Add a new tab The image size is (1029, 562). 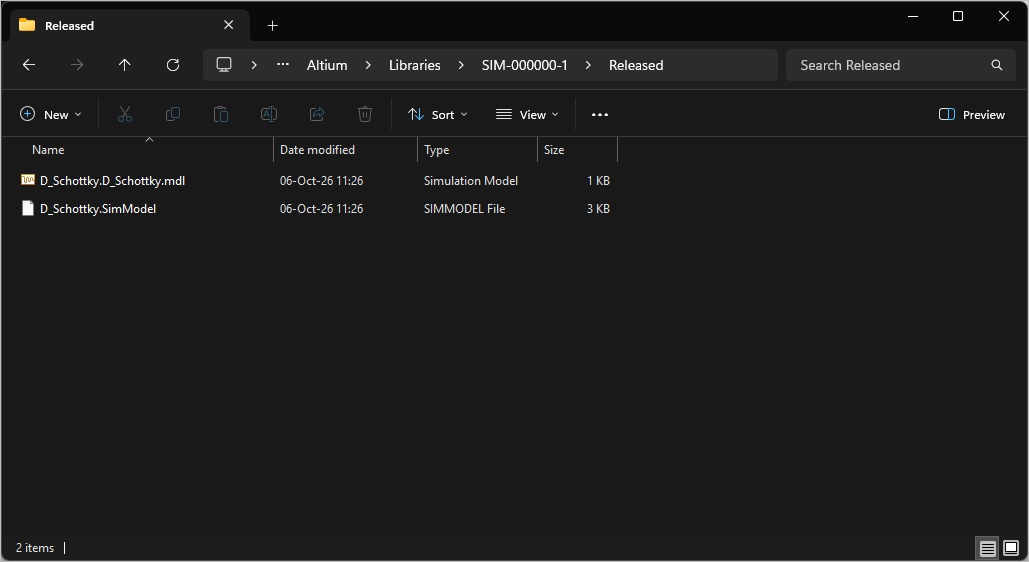click(272, 26)
